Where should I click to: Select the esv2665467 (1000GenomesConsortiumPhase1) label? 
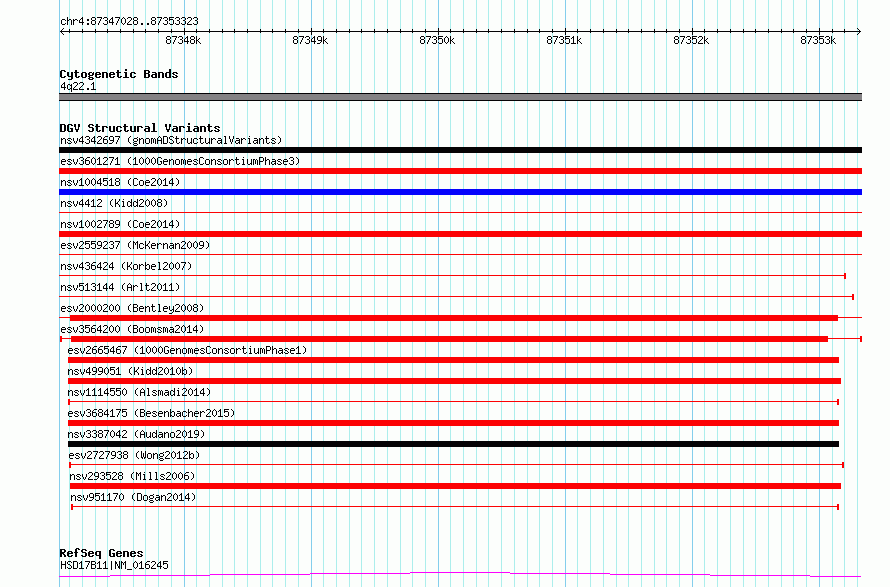[187, 350]
